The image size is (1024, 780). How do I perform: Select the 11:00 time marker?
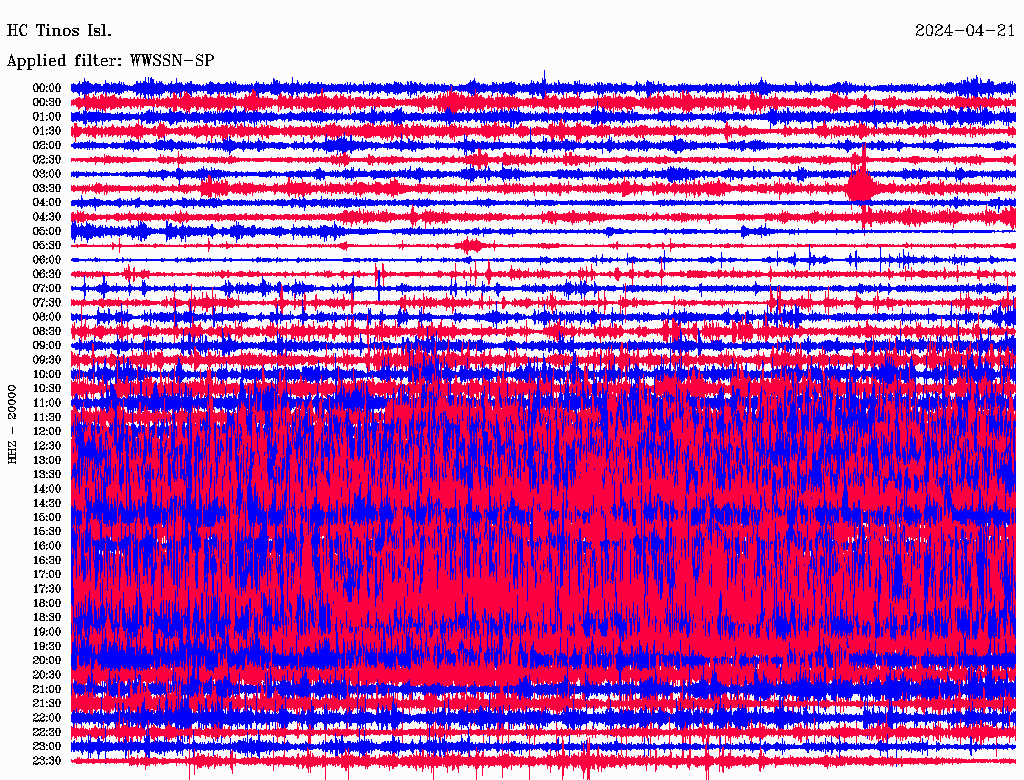(x=47, y=403)
